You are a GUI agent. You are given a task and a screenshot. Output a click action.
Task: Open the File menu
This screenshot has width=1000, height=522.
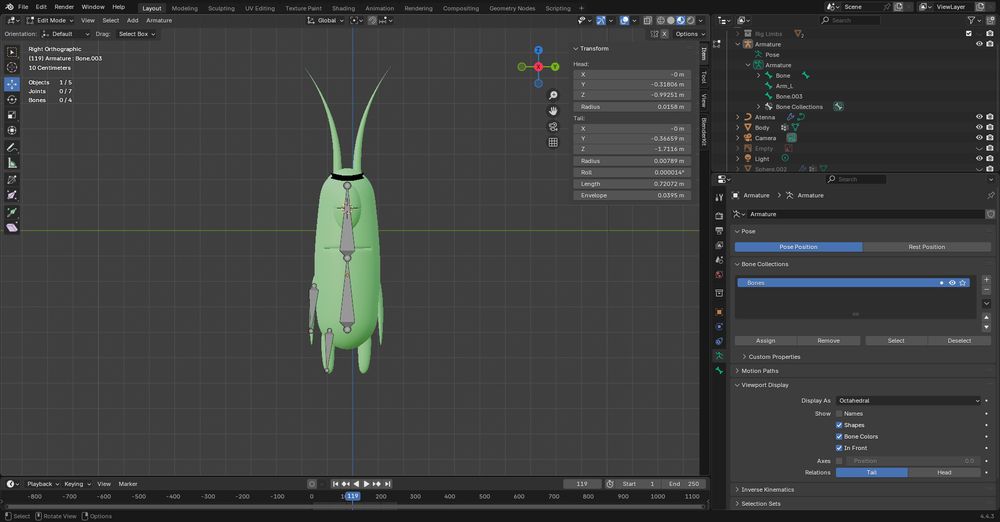tap(23, 7)
